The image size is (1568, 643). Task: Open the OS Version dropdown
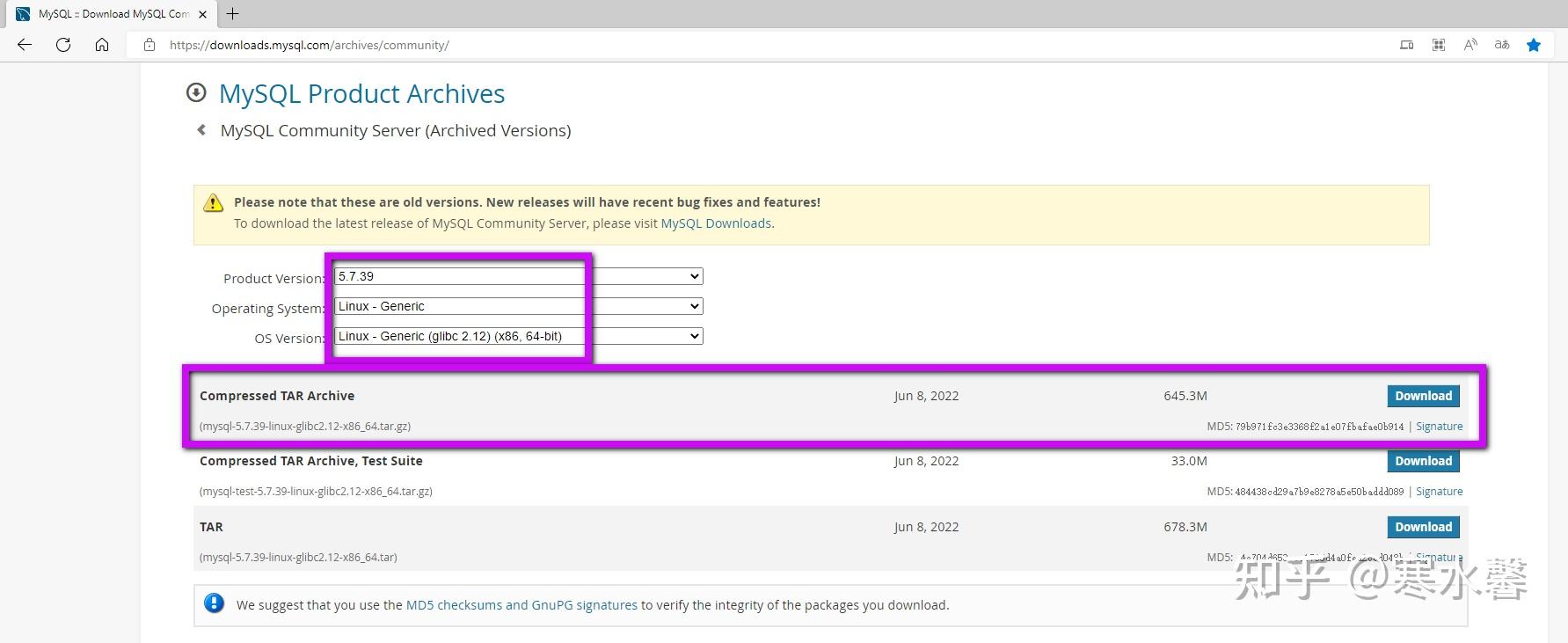pyautogui.click(x=519, y=336)
